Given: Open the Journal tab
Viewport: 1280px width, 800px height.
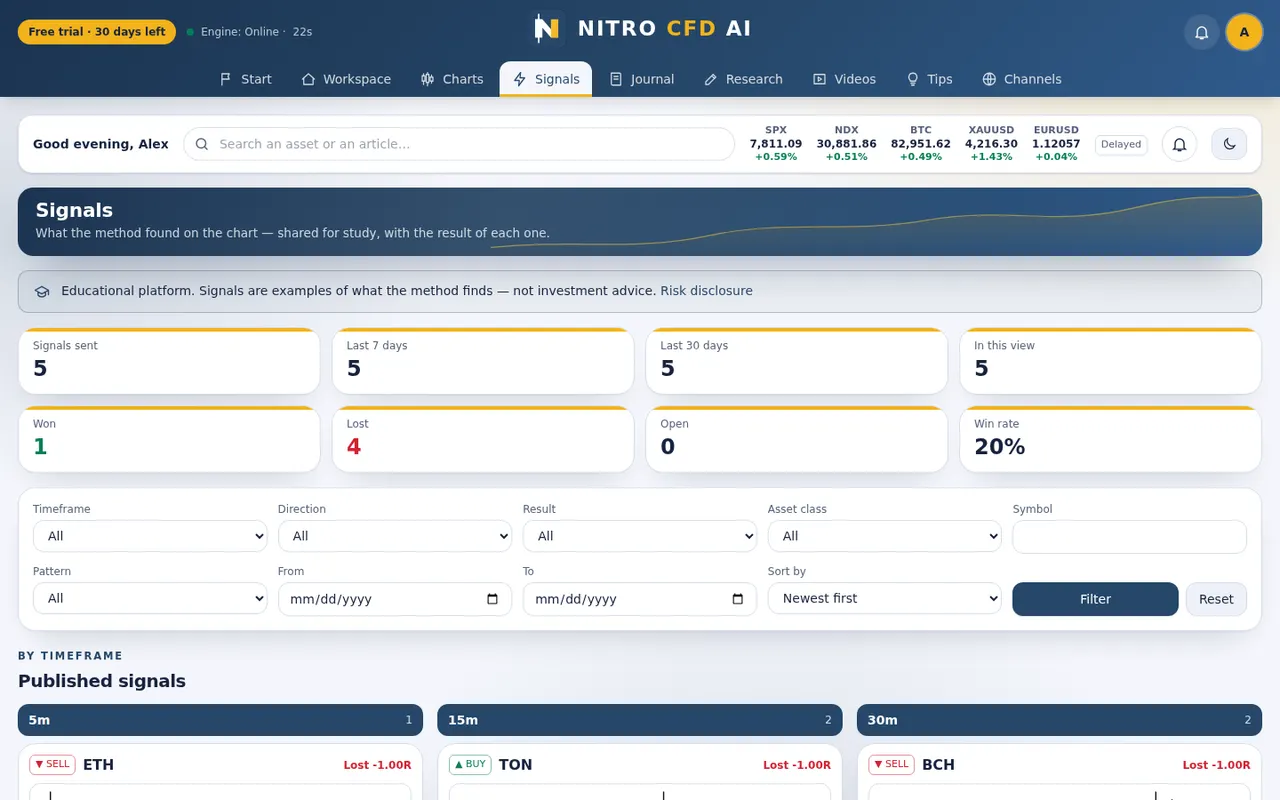Looking at the screenshot, I should pyautogui.click(x=642, y=79).
